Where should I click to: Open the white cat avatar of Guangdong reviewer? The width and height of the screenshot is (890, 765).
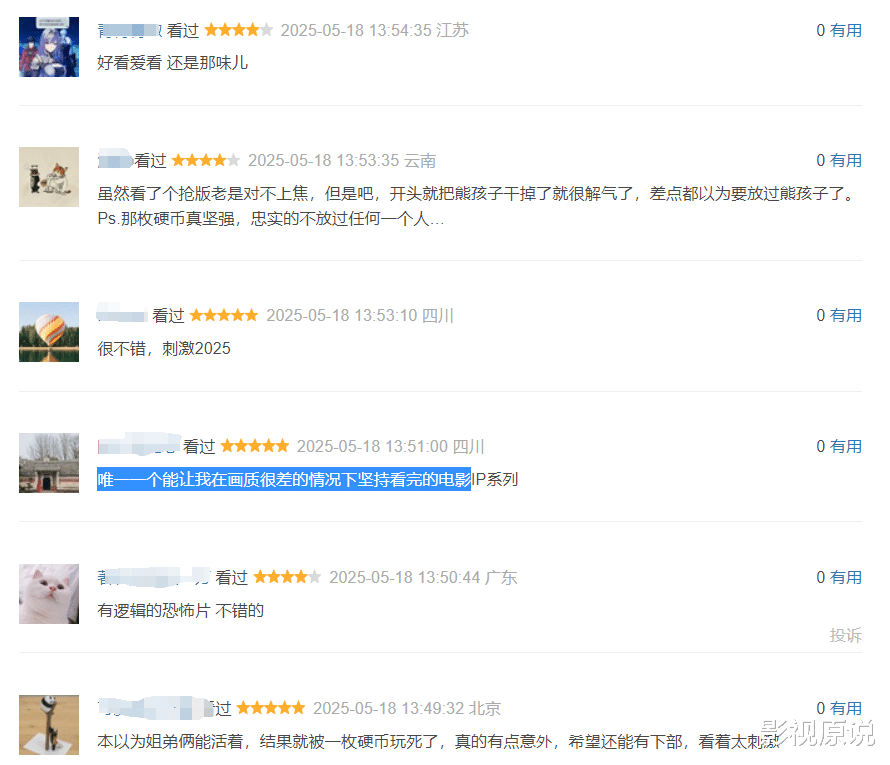click(49, 594)
